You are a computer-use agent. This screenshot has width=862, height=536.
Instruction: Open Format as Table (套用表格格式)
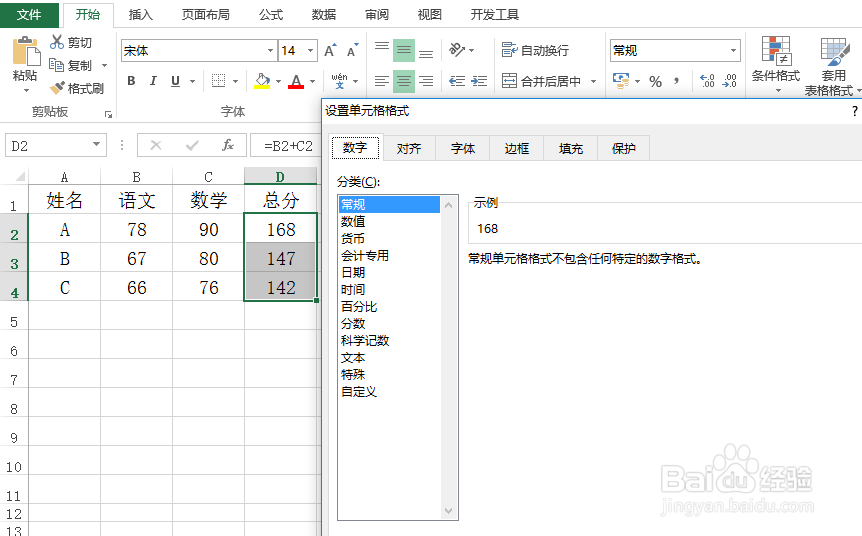(x=832, y=66)
